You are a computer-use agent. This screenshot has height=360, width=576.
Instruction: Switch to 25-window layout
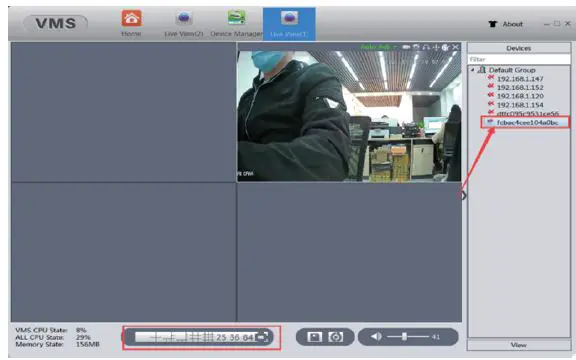pyautogui.click(x=221, y=337)
